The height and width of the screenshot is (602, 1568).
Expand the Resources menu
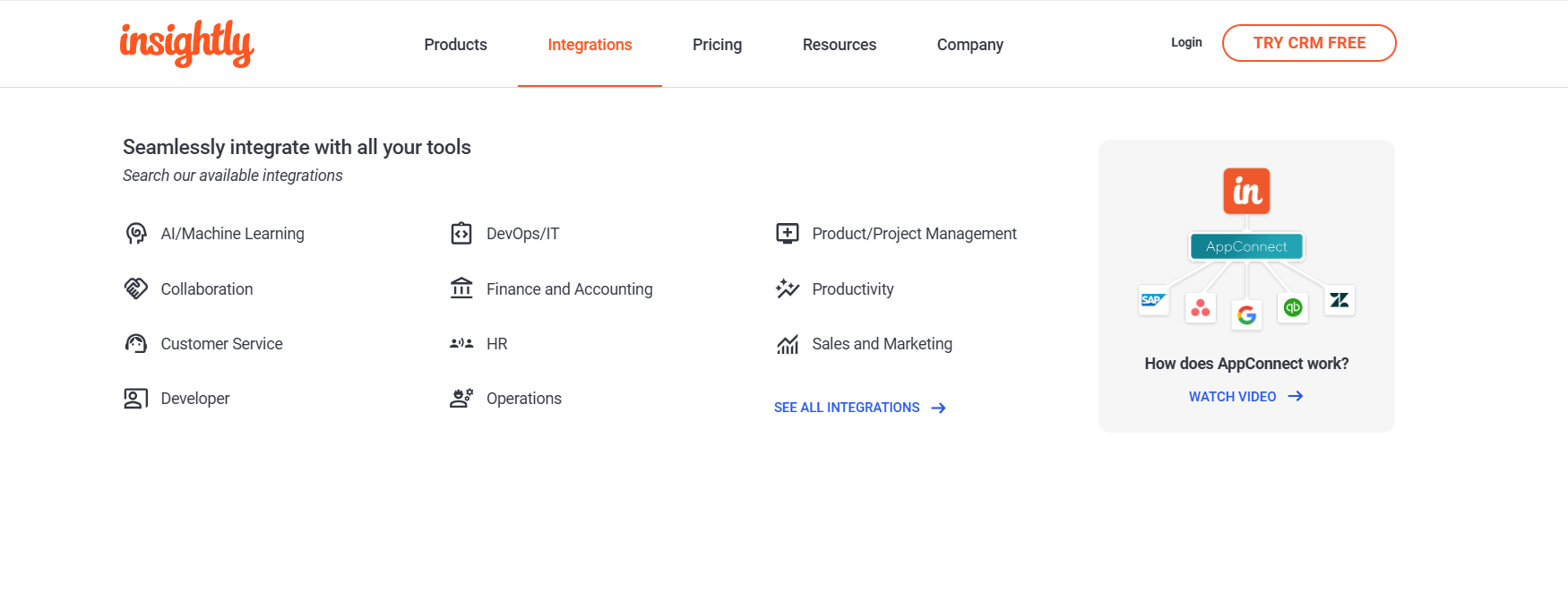[x=840, y=45]
